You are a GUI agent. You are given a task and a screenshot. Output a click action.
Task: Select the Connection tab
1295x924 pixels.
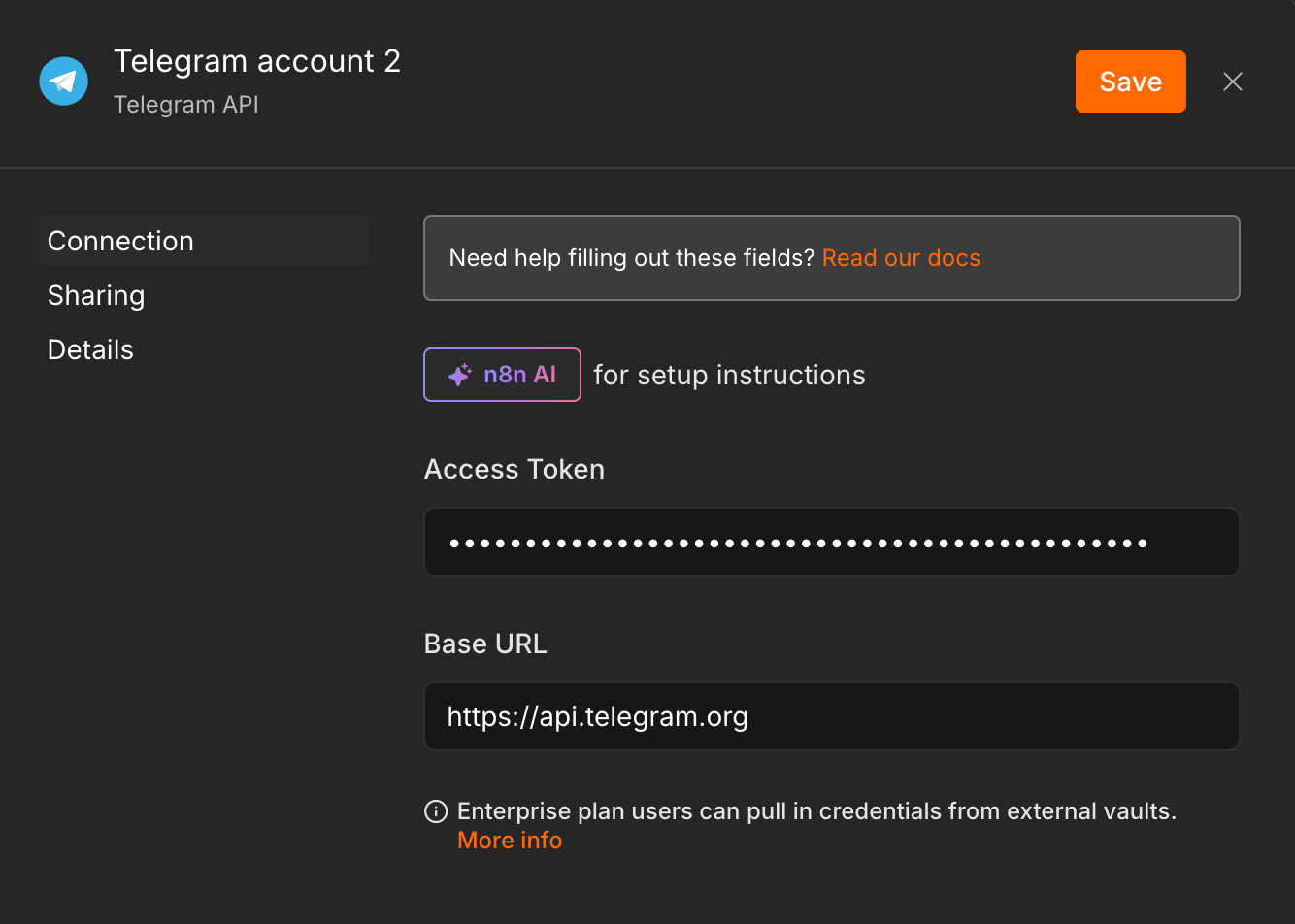coord(204,241)
